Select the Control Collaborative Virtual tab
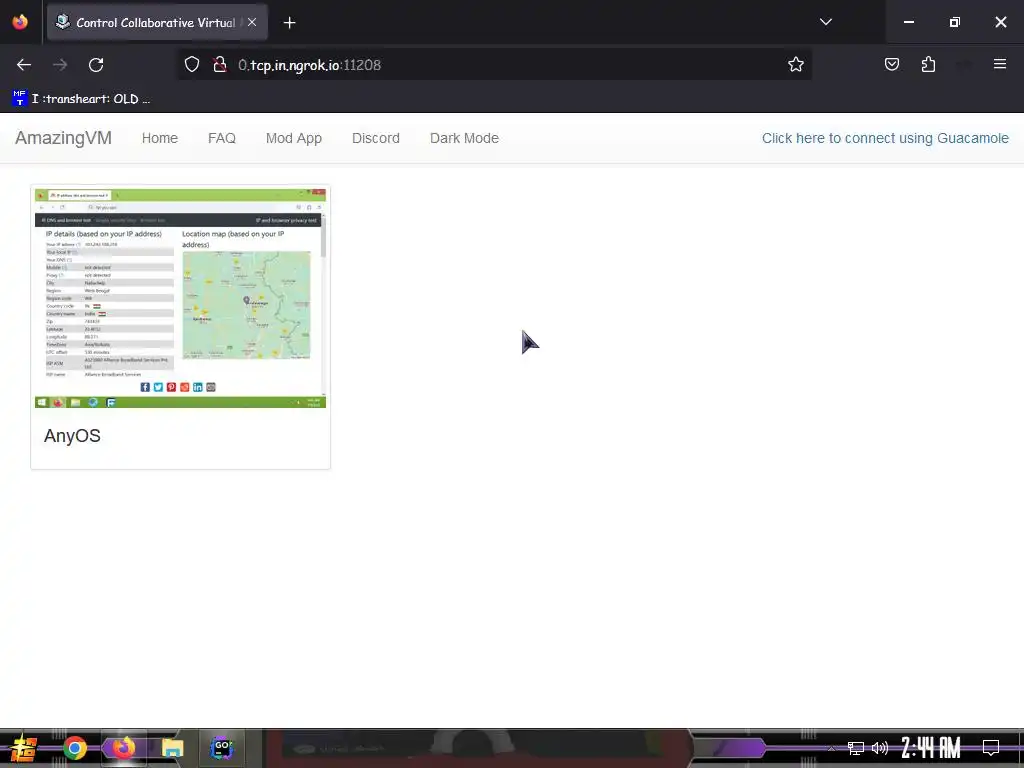Image resolution: width=1024 pixels, height=768 pixels. (157, 22)
